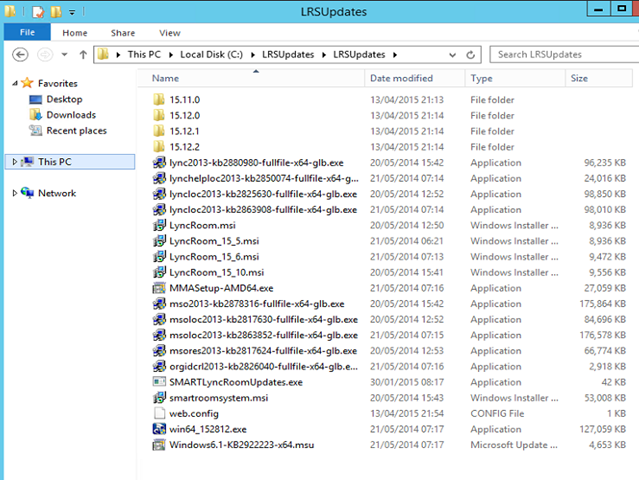
Task: Click the SMARTLyncRoomUpdates.exe icon
Action: tap(158, 382)
